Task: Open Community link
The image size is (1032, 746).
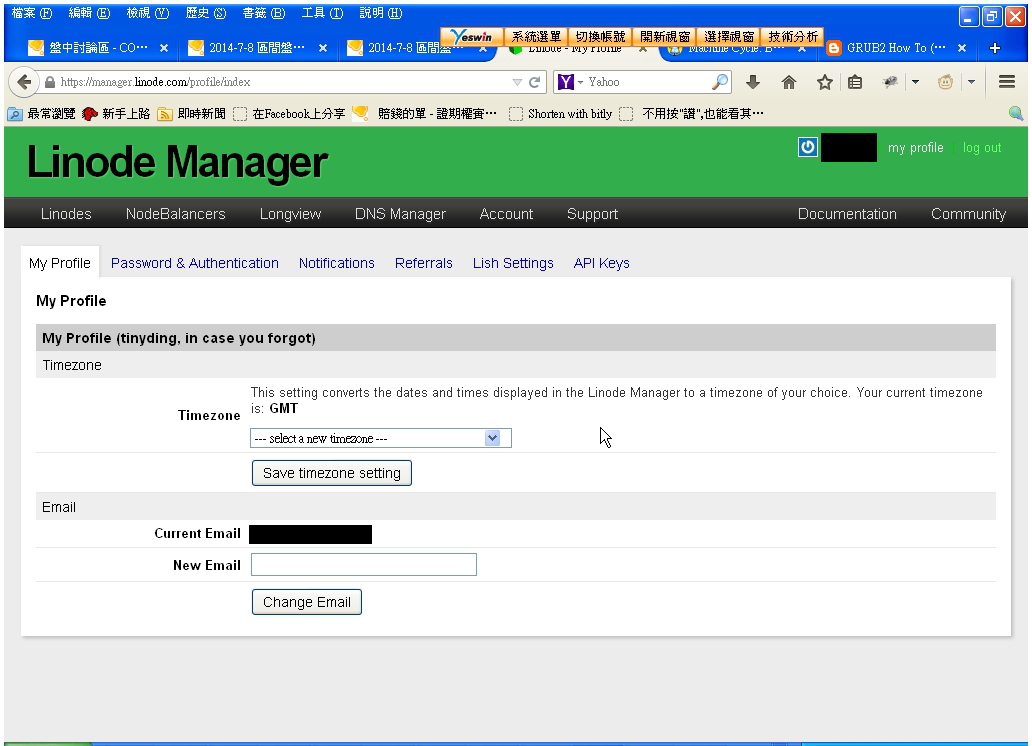Action: coord(968,214)
